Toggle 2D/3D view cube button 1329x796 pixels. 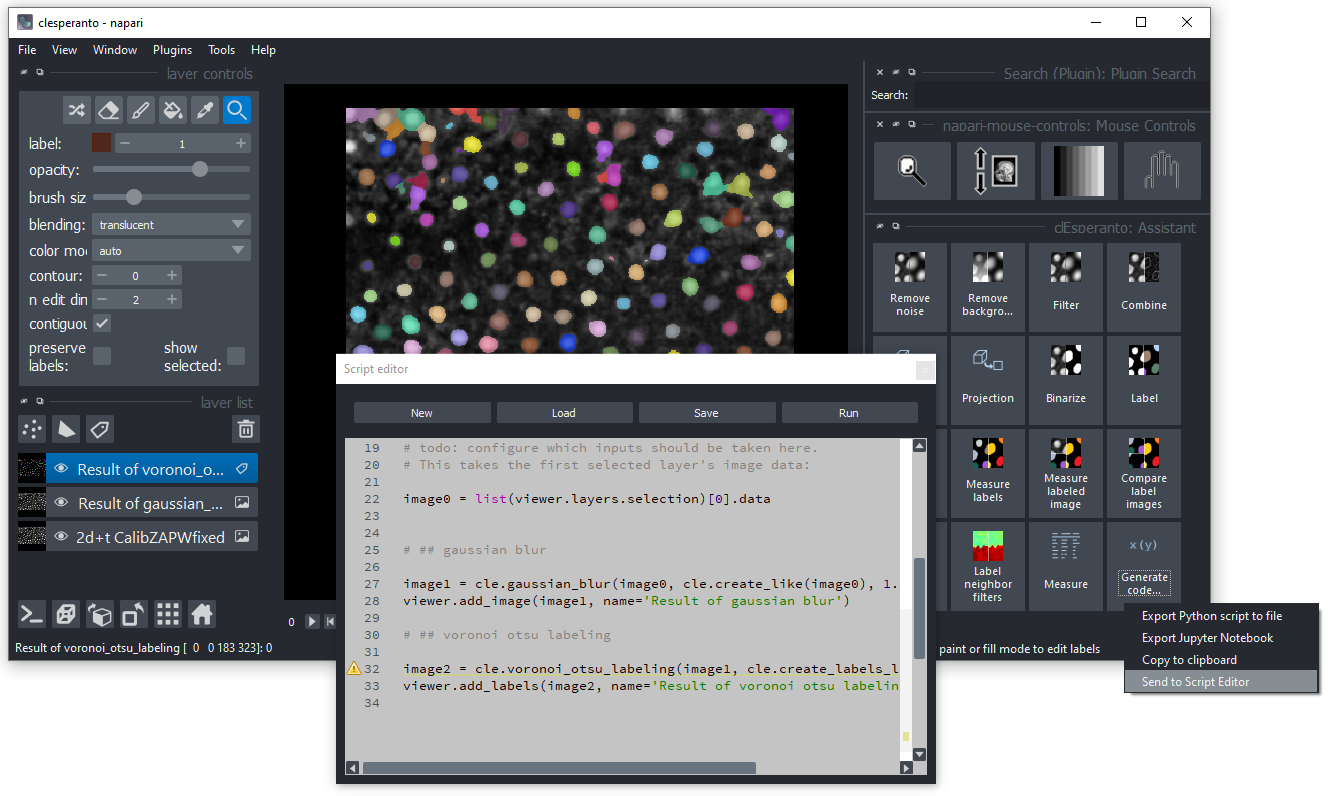click(x=66, y=614)
